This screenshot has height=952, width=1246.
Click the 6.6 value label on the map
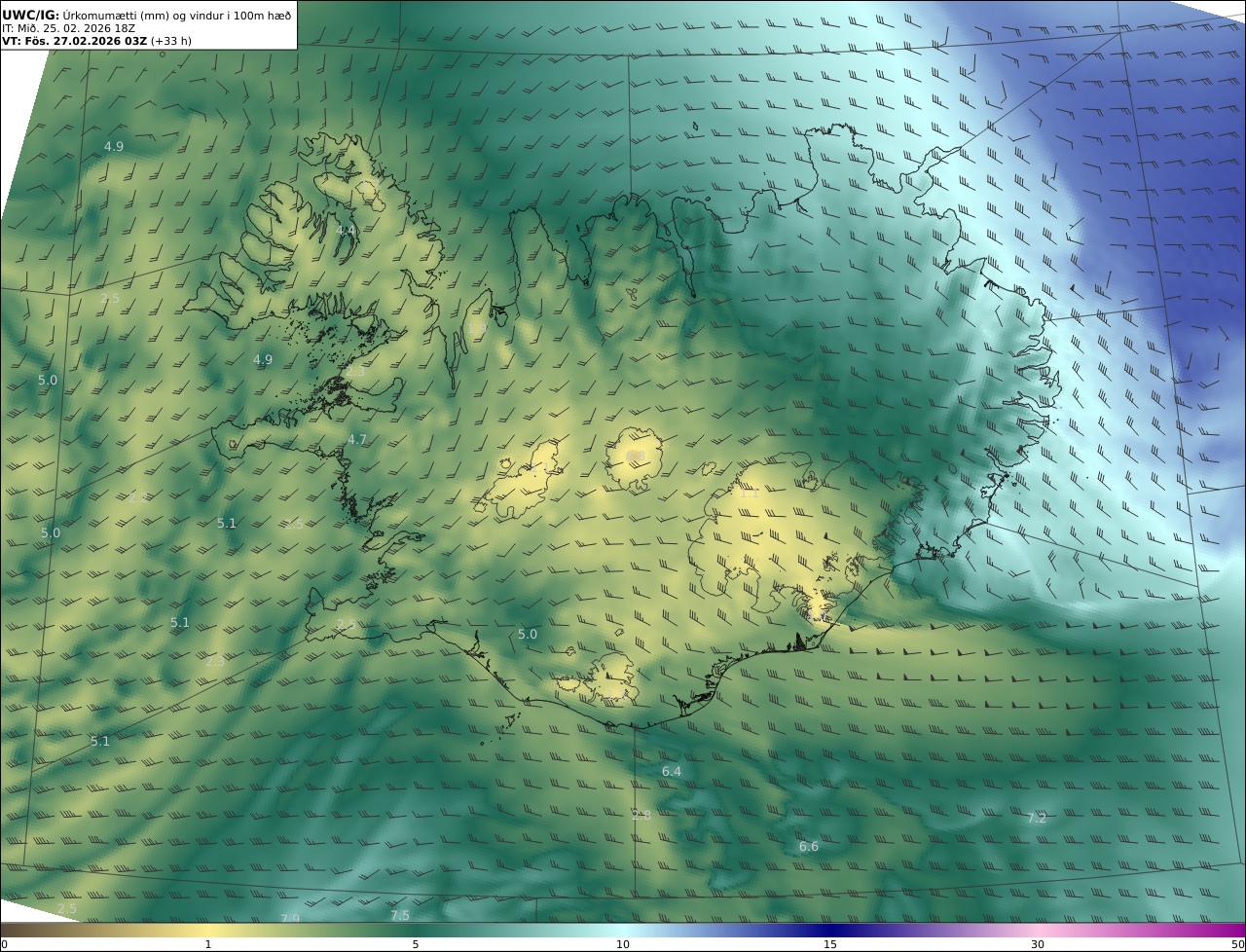809,847
